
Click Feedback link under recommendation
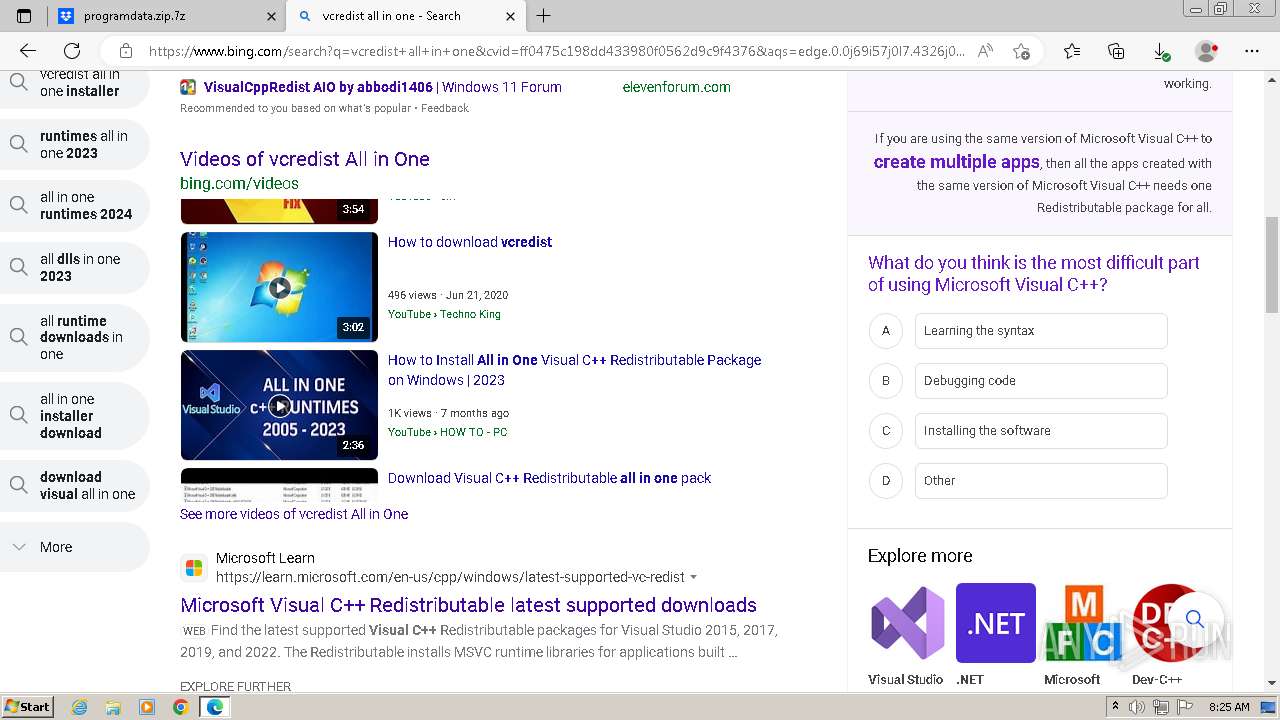pyautogui.click(x=444, y=108)
